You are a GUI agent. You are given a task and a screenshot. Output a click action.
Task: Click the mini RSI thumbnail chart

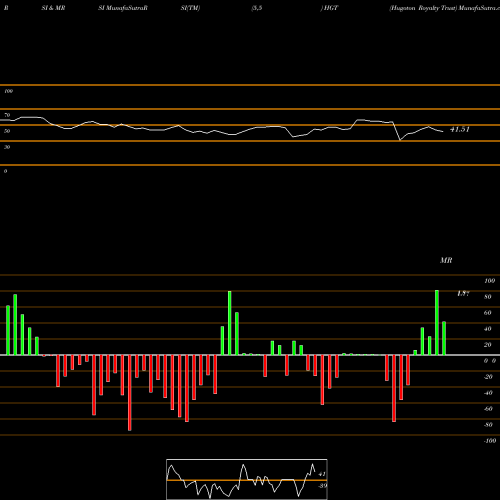coord(247,479)
